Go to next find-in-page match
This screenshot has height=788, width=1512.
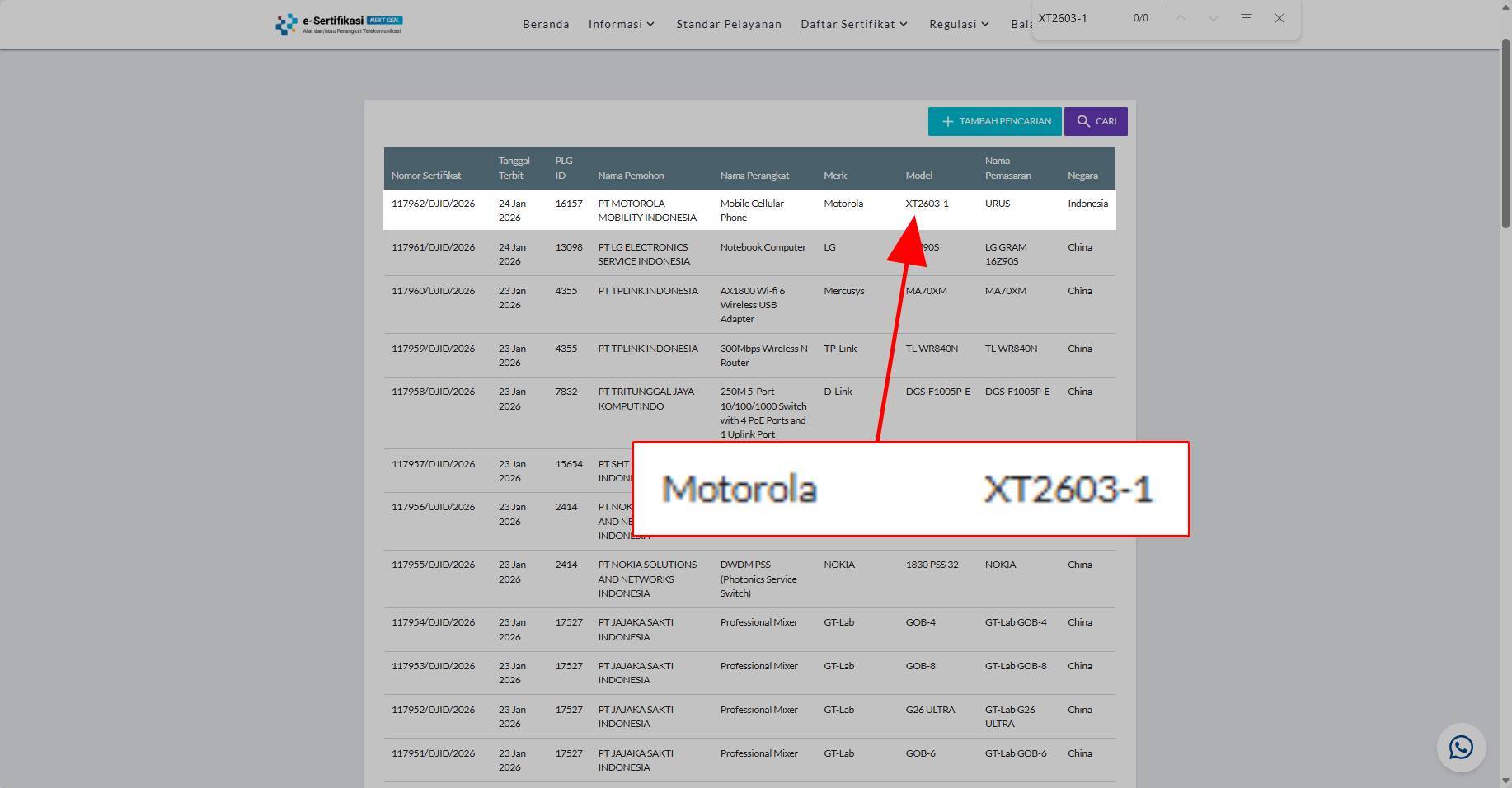pyautogui.click(x=1213, y=18)
